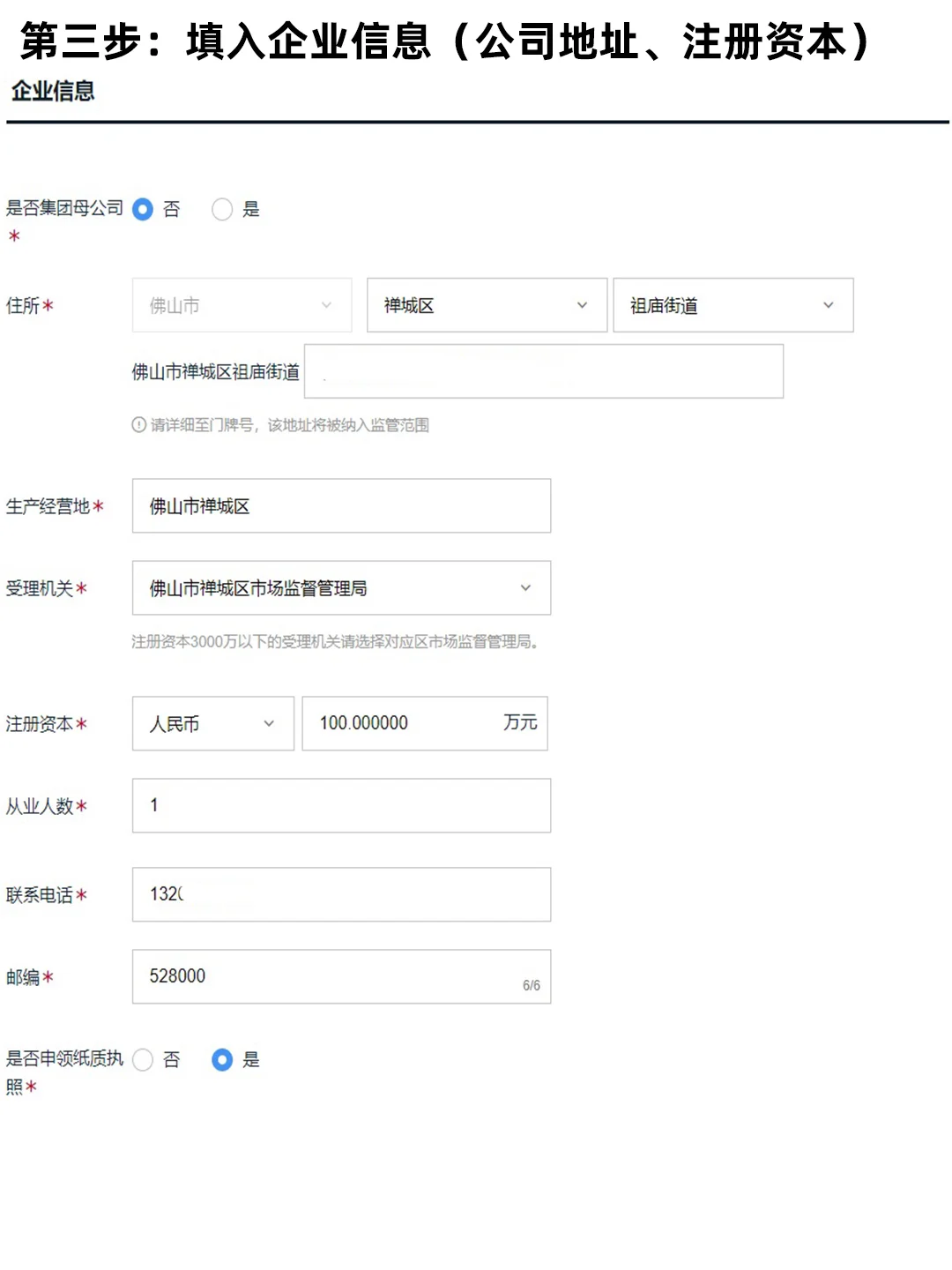Click the 联系电话 phone number field
Screen dimensions: 952x1270
341,894
